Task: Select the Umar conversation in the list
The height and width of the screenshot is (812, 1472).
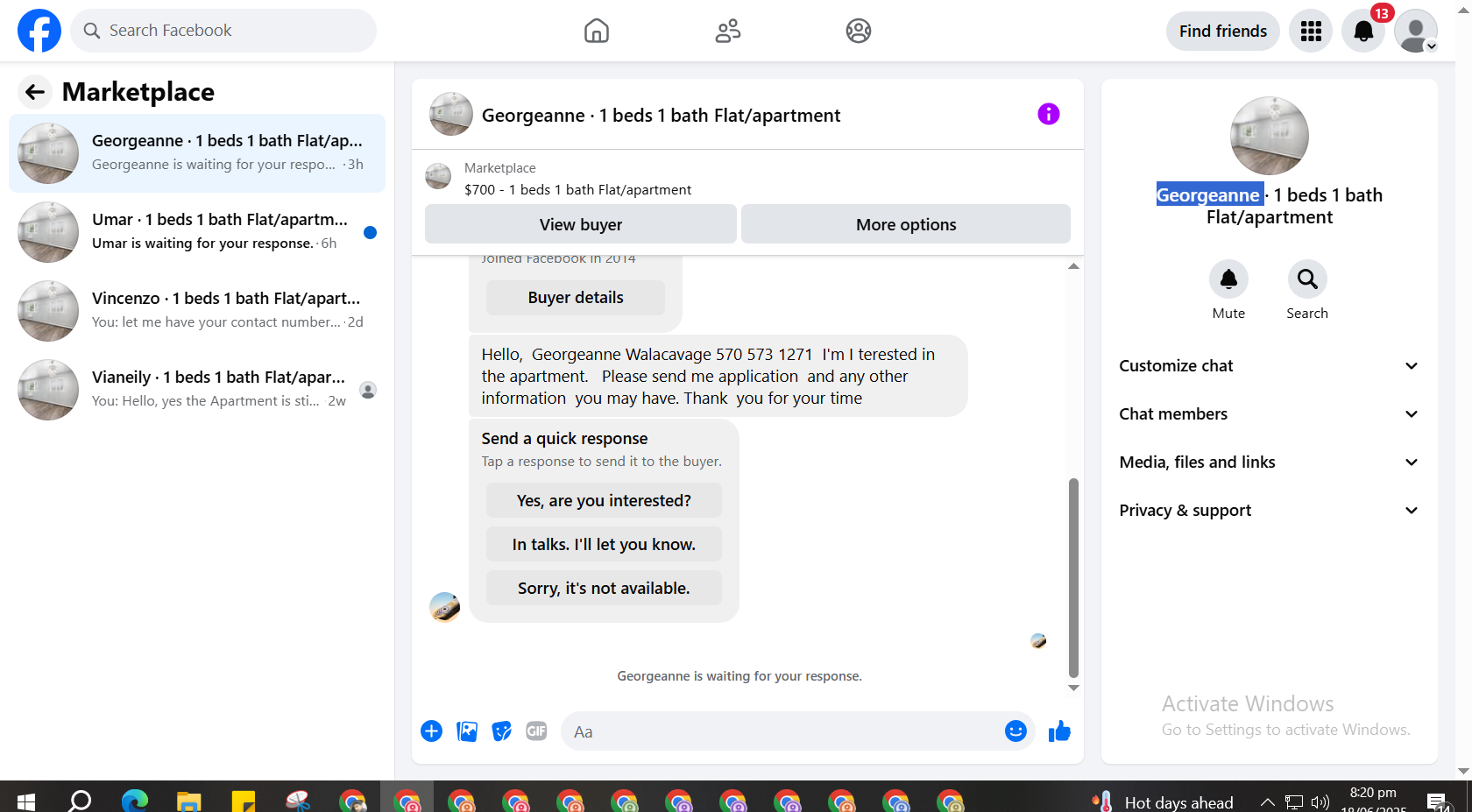Action: (x=197, y=232)
